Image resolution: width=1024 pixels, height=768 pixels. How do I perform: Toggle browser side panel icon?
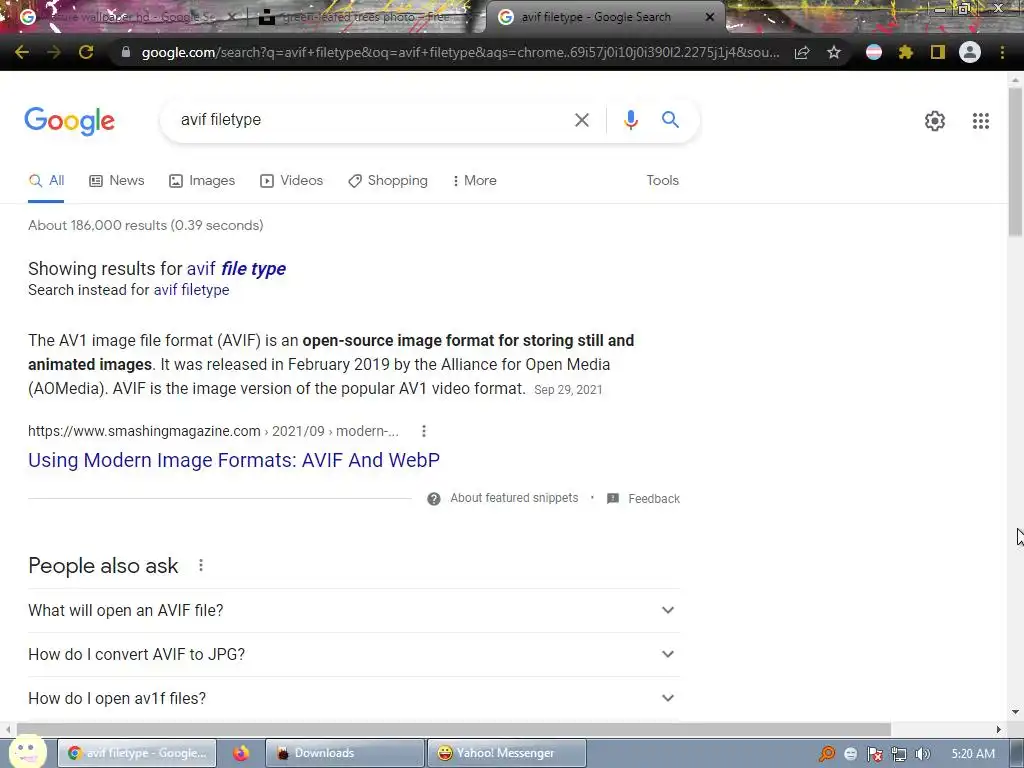click(x=938, y=52)
